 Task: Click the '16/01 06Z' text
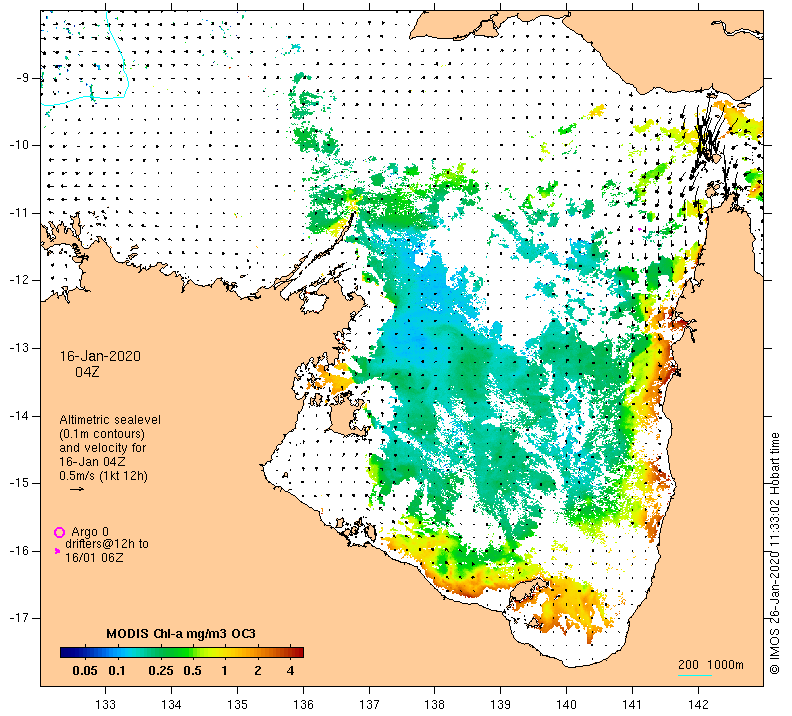(94, 557)
